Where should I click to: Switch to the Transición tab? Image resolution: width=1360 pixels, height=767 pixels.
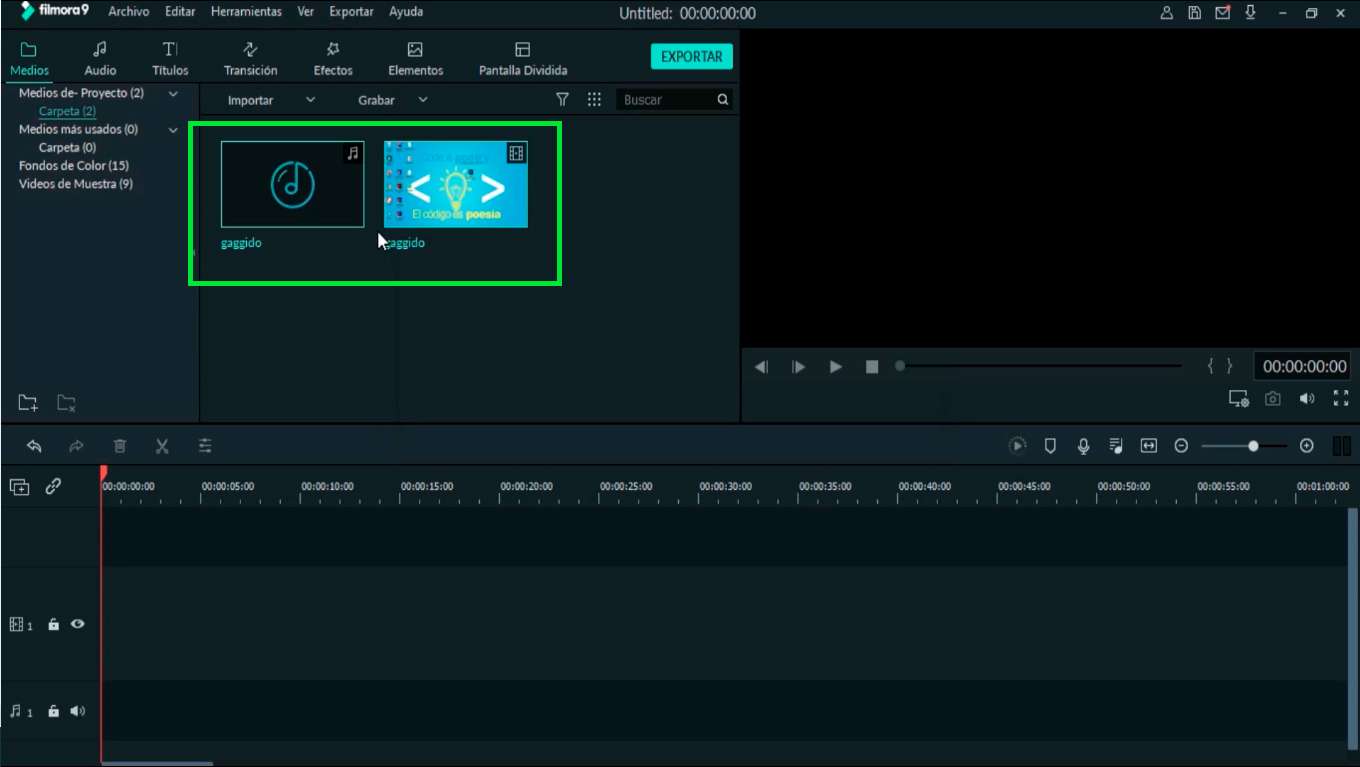point(251,59)
